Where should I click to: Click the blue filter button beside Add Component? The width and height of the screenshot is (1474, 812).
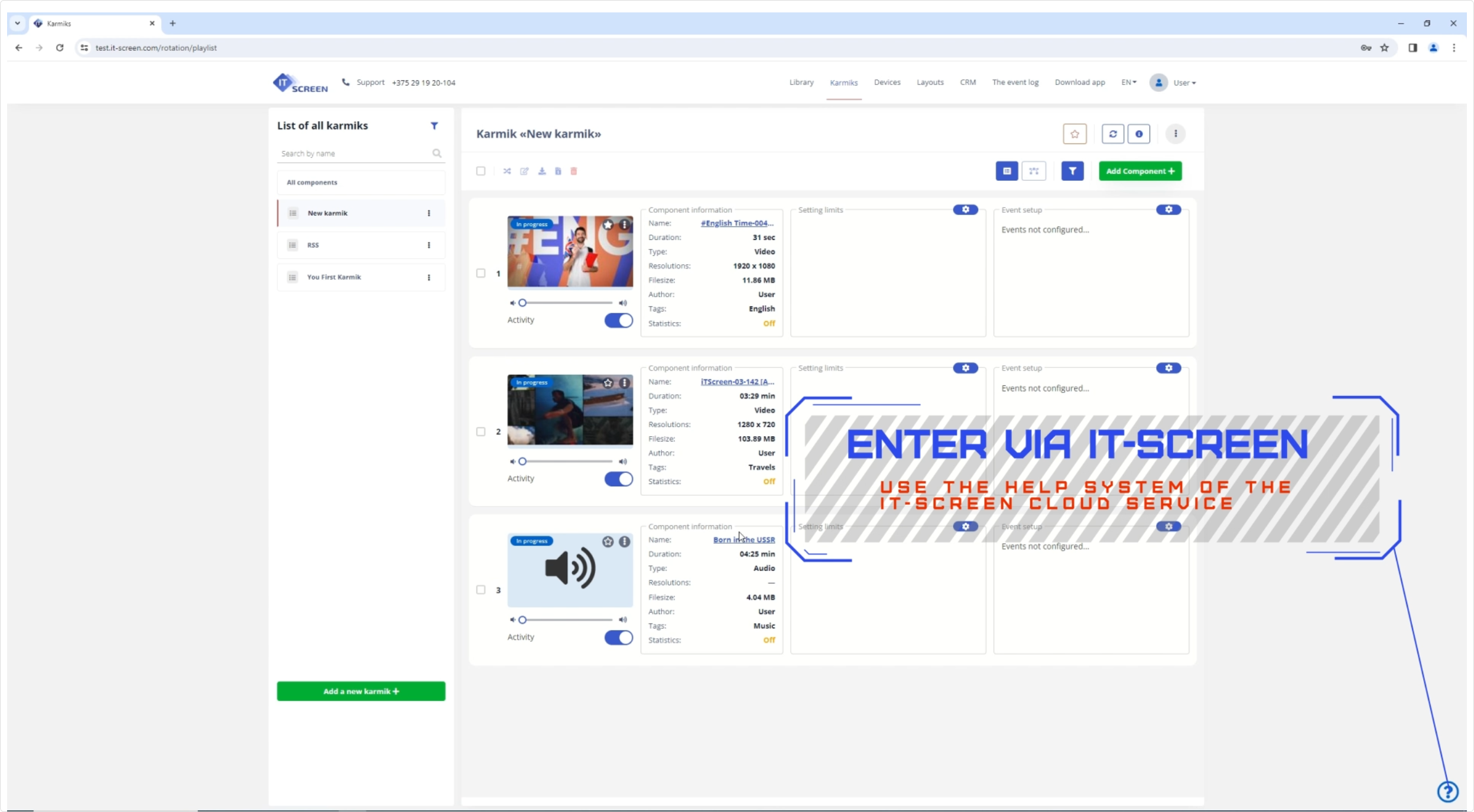tap(1072, 171)
